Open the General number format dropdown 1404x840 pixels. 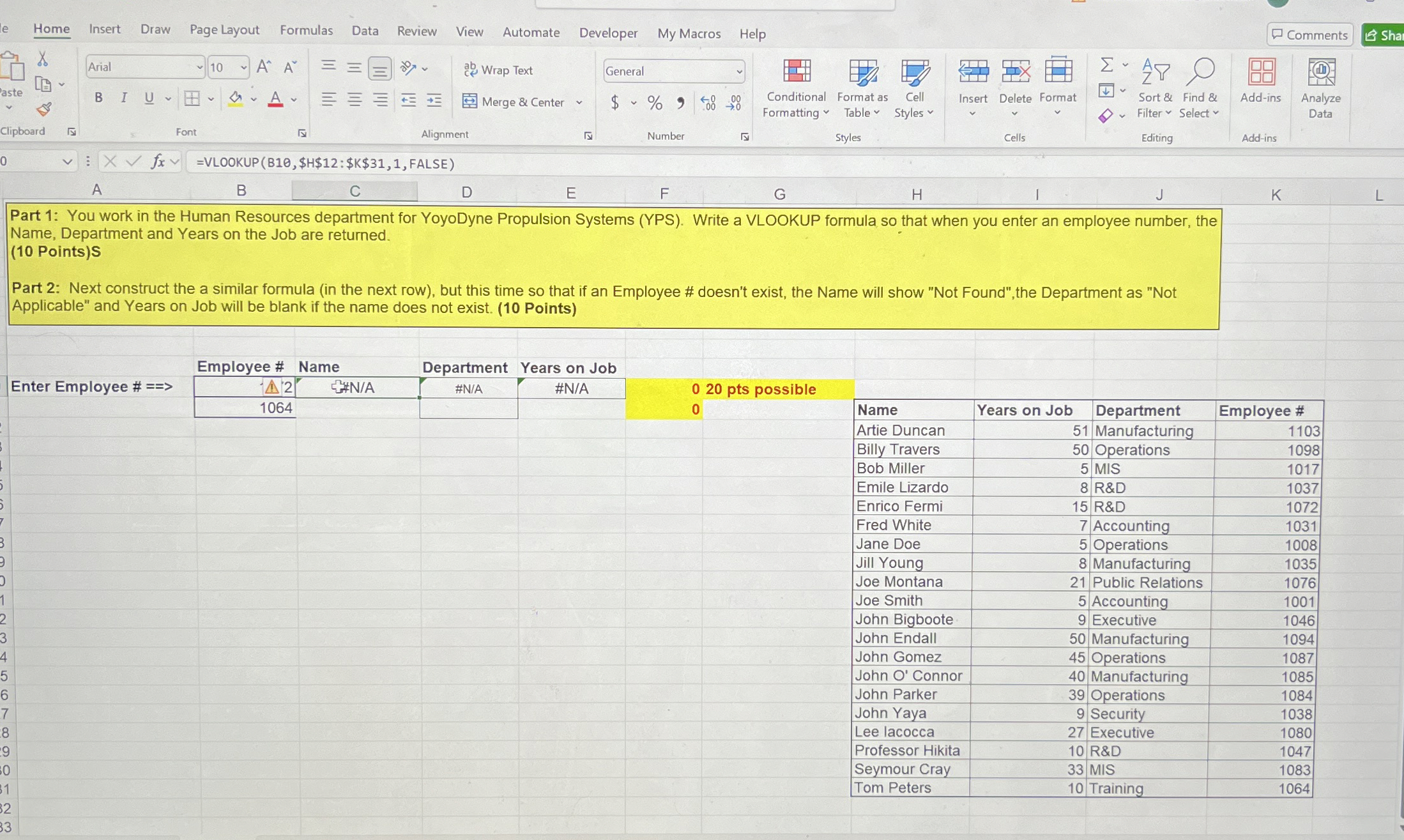click(739, 72)
